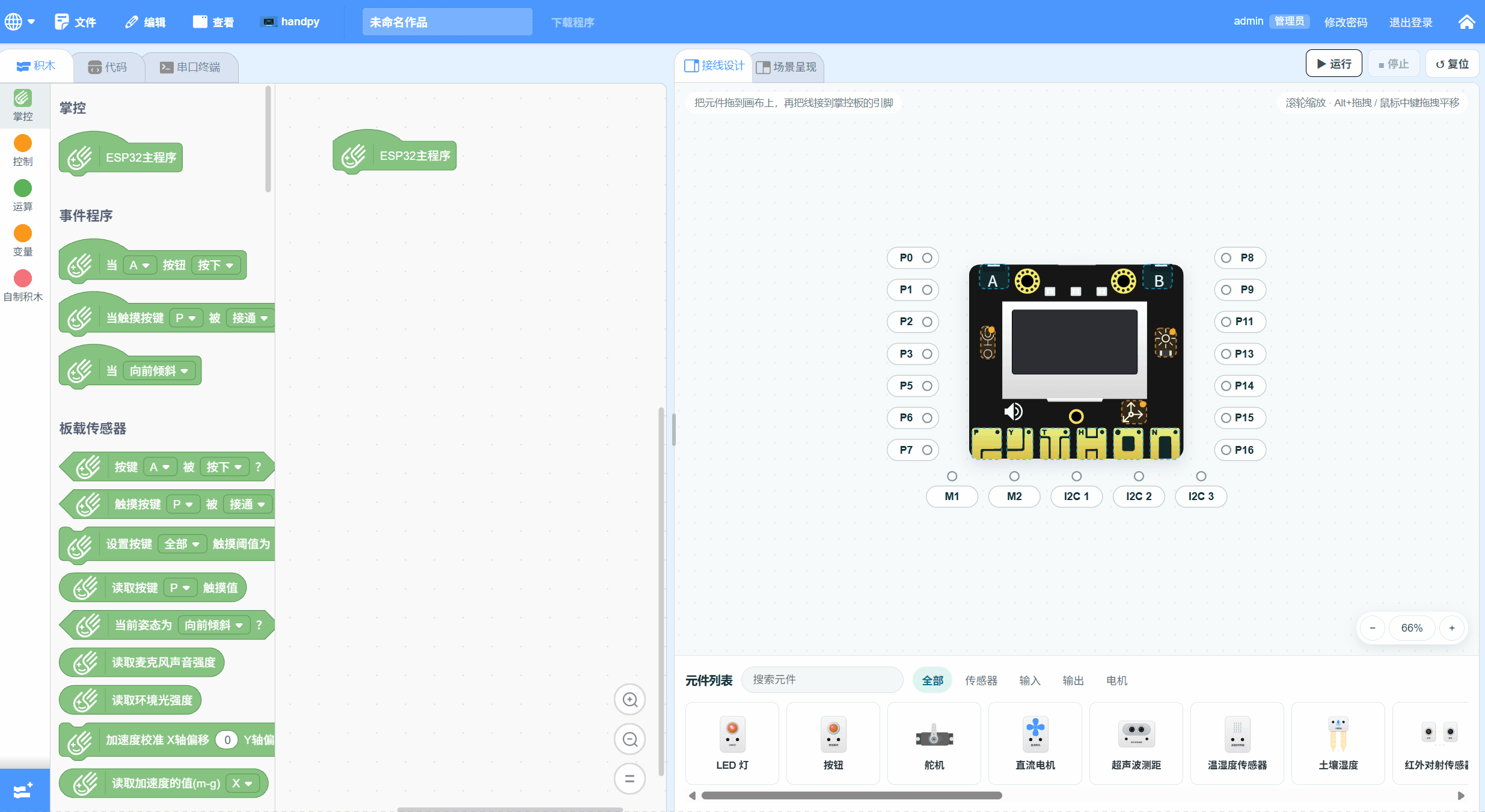Screen dimensions: 1485x812
Task: Zoom in the block workspace
Action: coord(629,700)
